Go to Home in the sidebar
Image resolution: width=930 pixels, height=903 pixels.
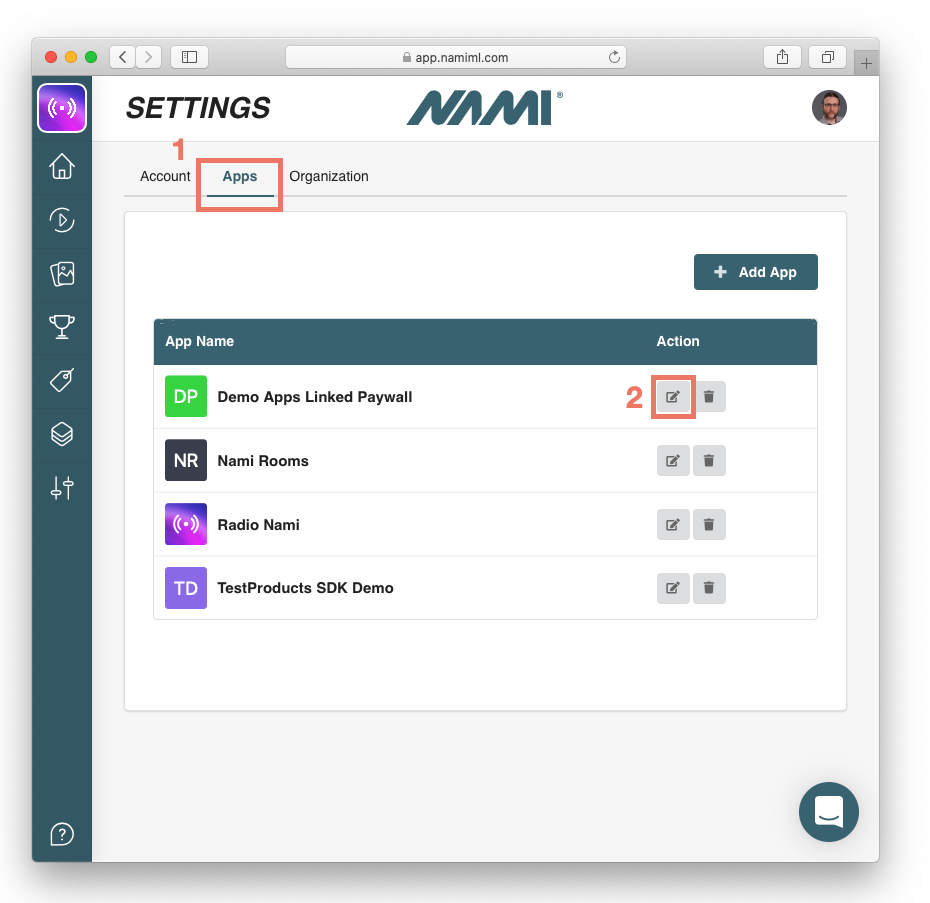62,166
